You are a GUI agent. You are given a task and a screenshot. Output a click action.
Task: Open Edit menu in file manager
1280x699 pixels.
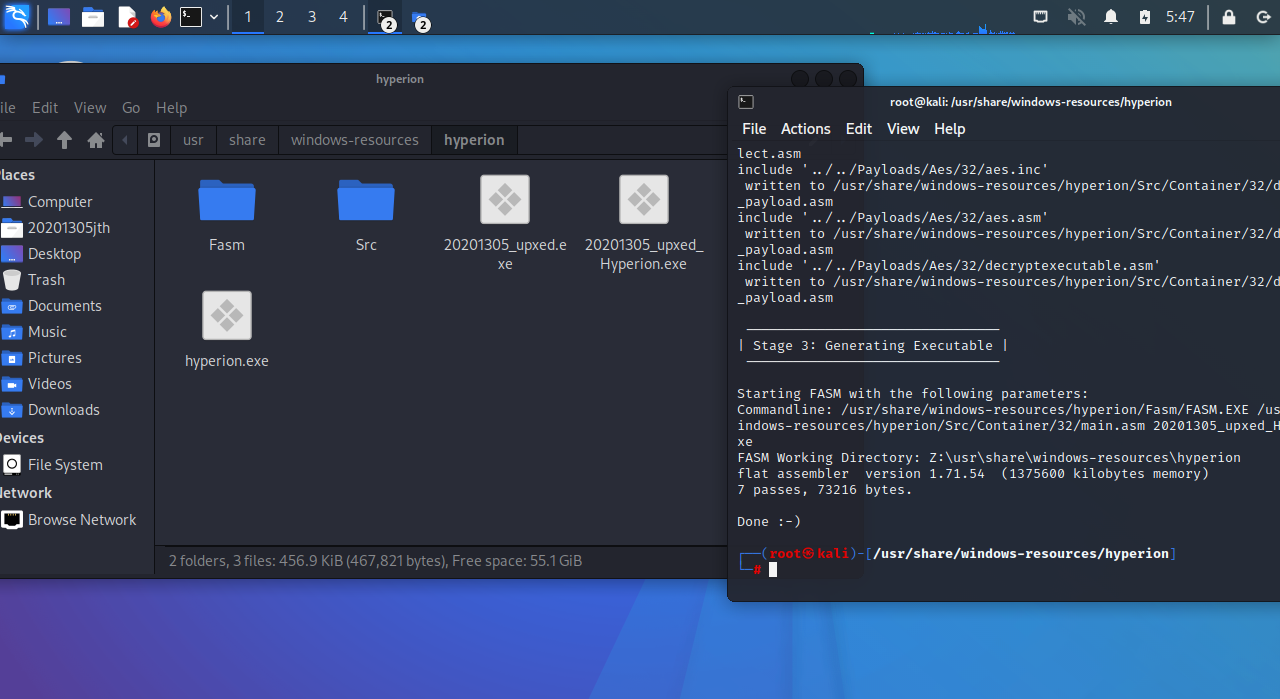tap(45, 108)
